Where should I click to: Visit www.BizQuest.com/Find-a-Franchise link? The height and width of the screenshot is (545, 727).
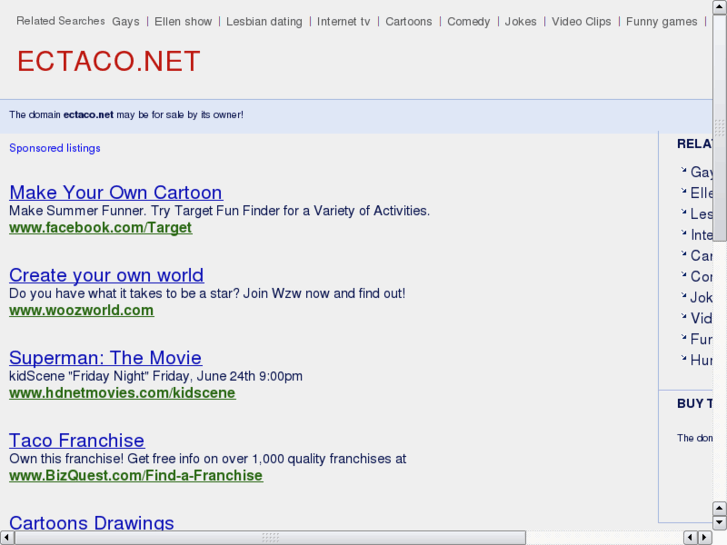click(136, 475)
